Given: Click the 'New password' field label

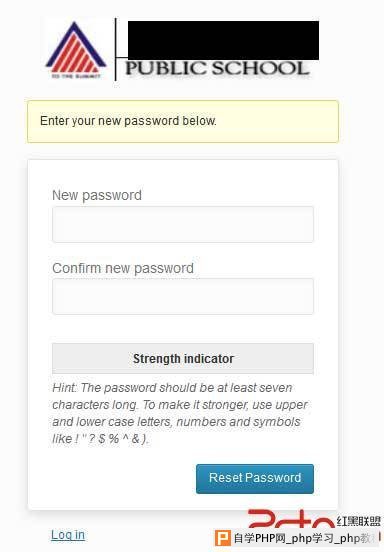Looking at the screenshot, I should point(97,195).
